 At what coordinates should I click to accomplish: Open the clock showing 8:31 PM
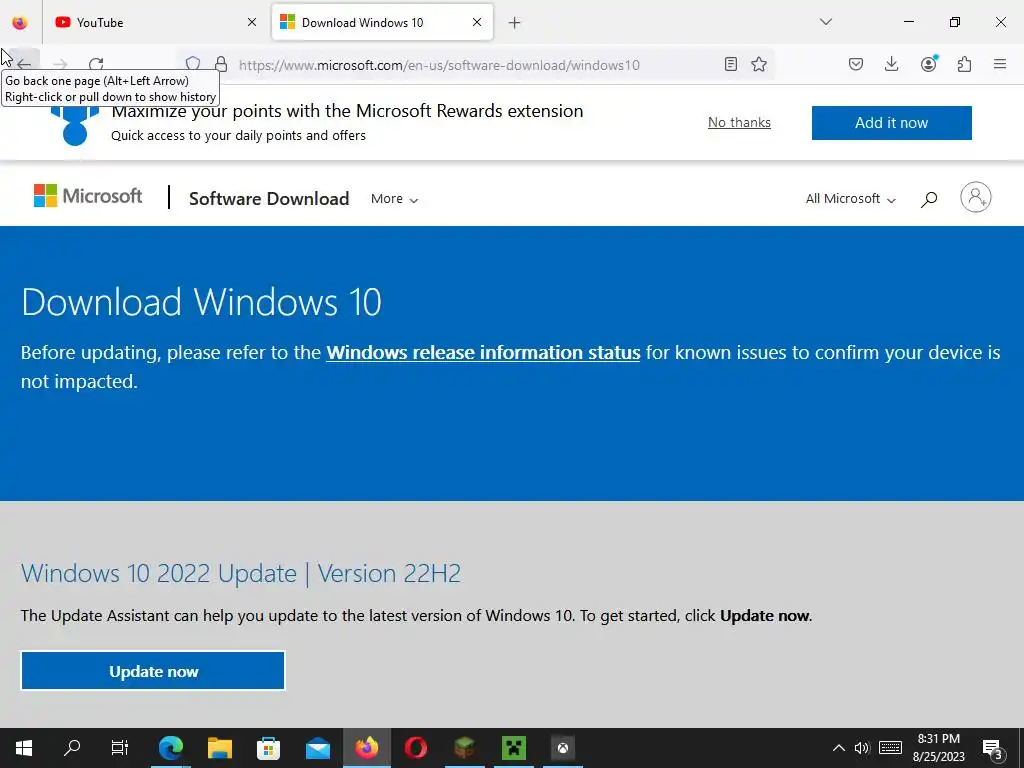938,748
